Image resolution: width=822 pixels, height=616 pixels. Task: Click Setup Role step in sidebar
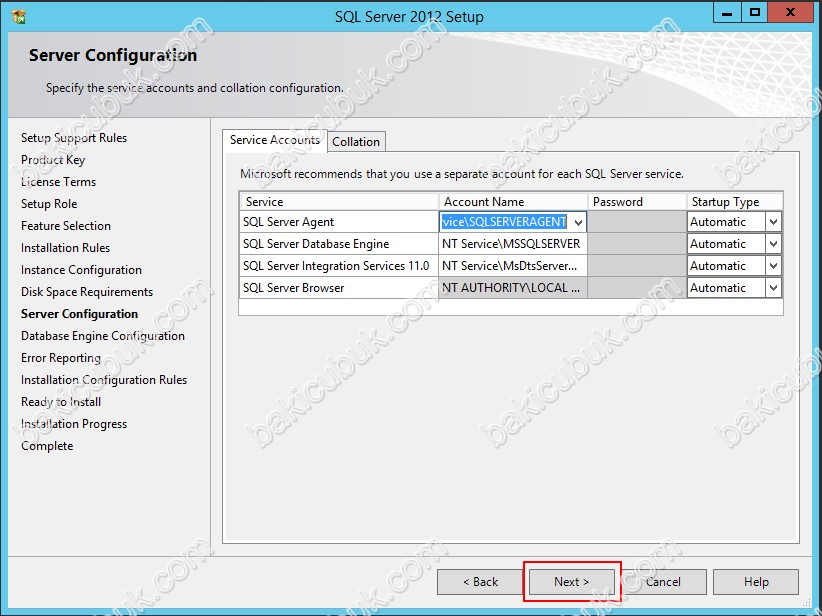[49, 204]
